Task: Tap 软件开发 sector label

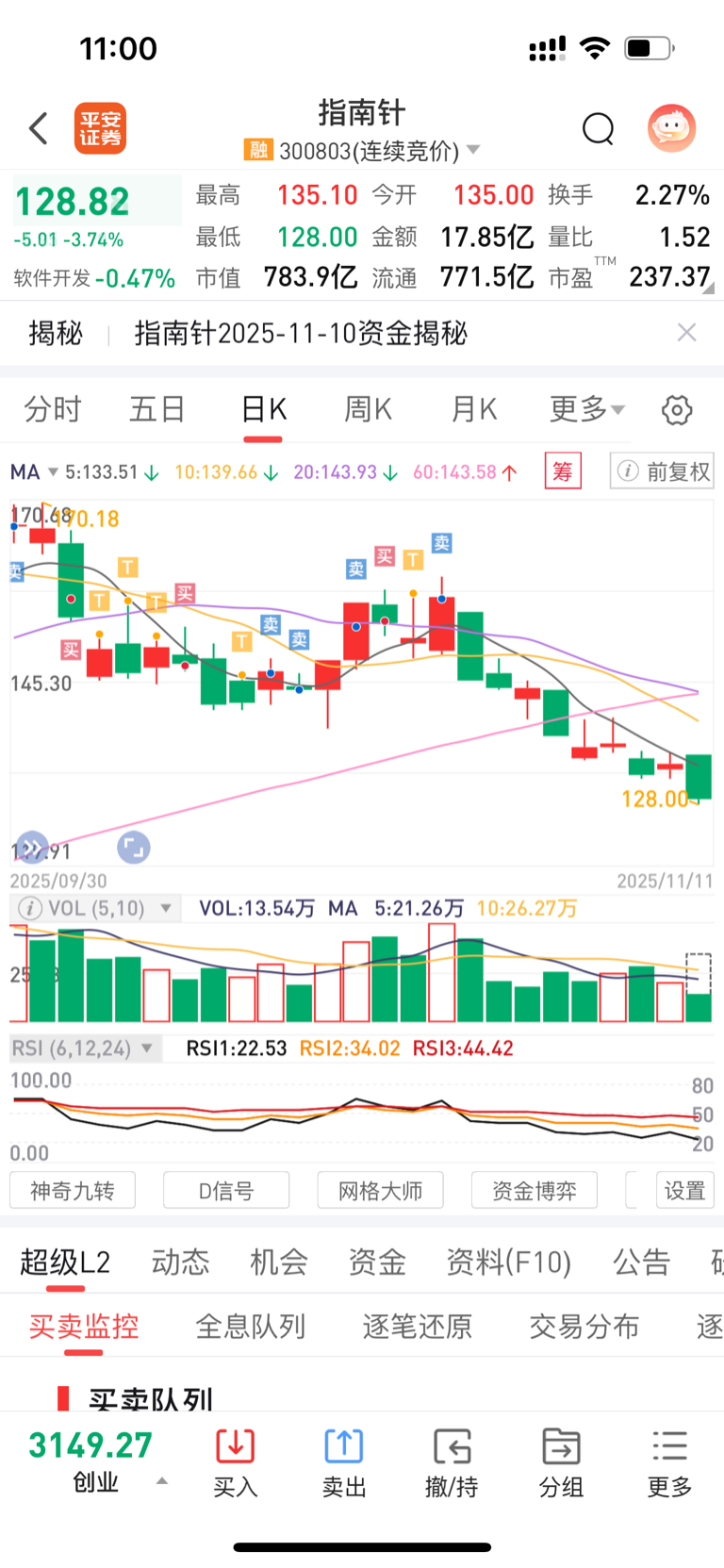Action: click(x=52, y=278)
